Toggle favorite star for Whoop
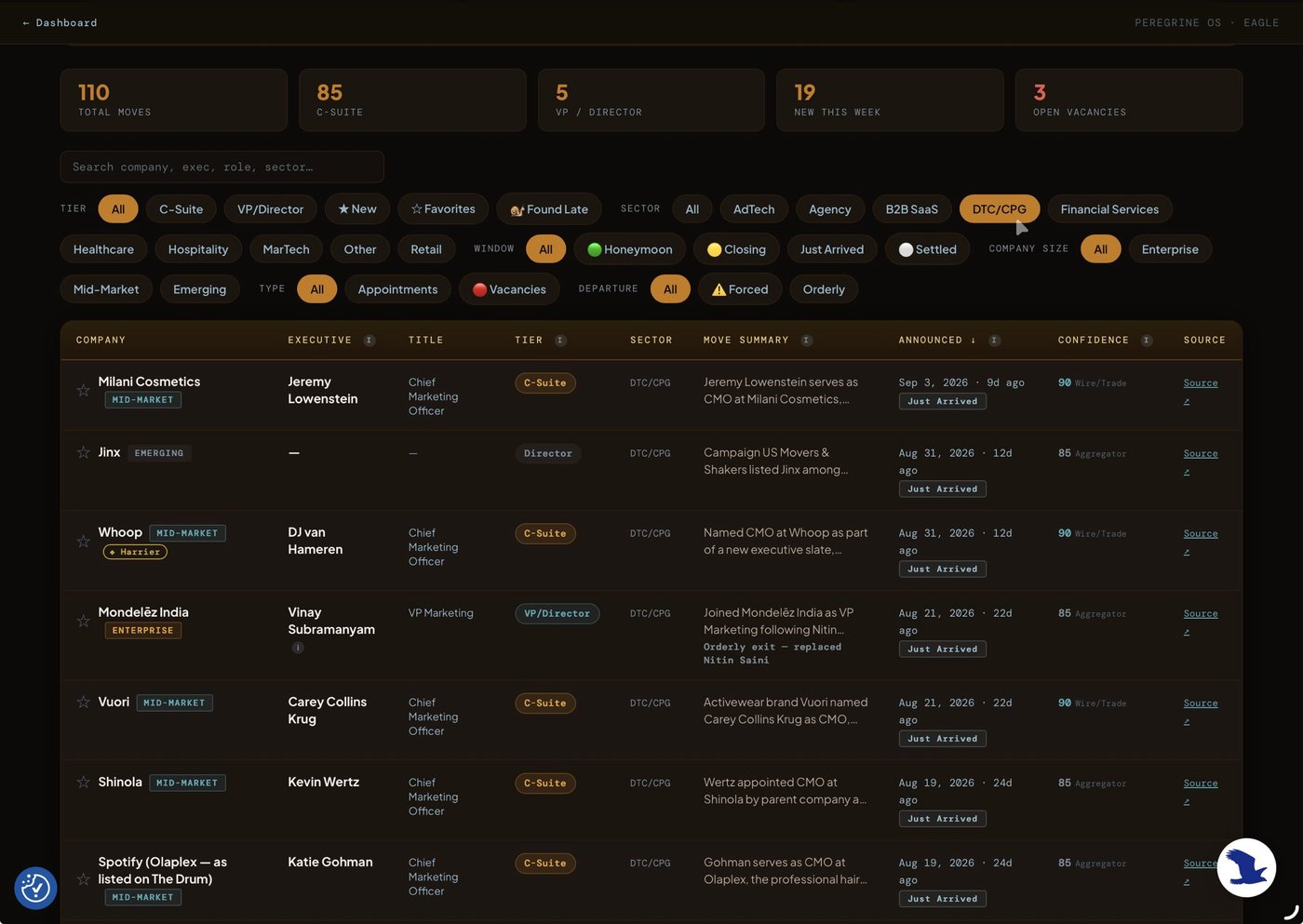The width and height of the screenshot is (1303, 924). [x=84, y=542]
